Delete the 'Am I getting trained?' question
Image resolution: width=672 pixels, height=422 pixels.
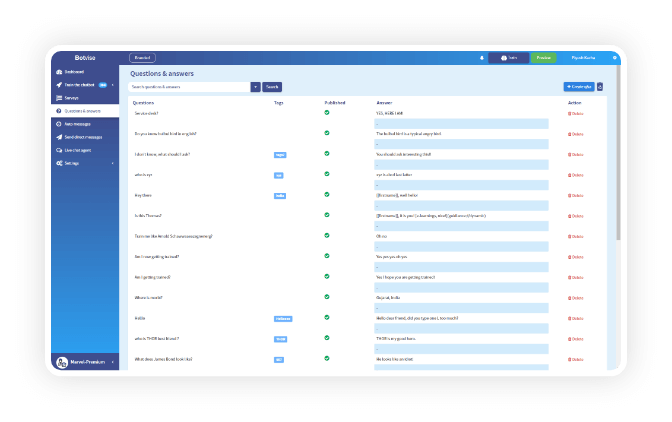pyautogui.click(x=576, y=278)
